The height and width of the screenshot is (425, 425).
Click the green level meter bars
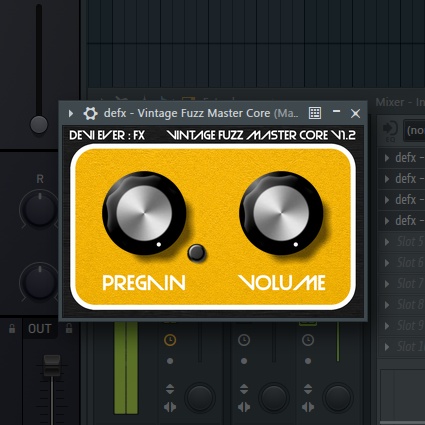tap(126, 368)
